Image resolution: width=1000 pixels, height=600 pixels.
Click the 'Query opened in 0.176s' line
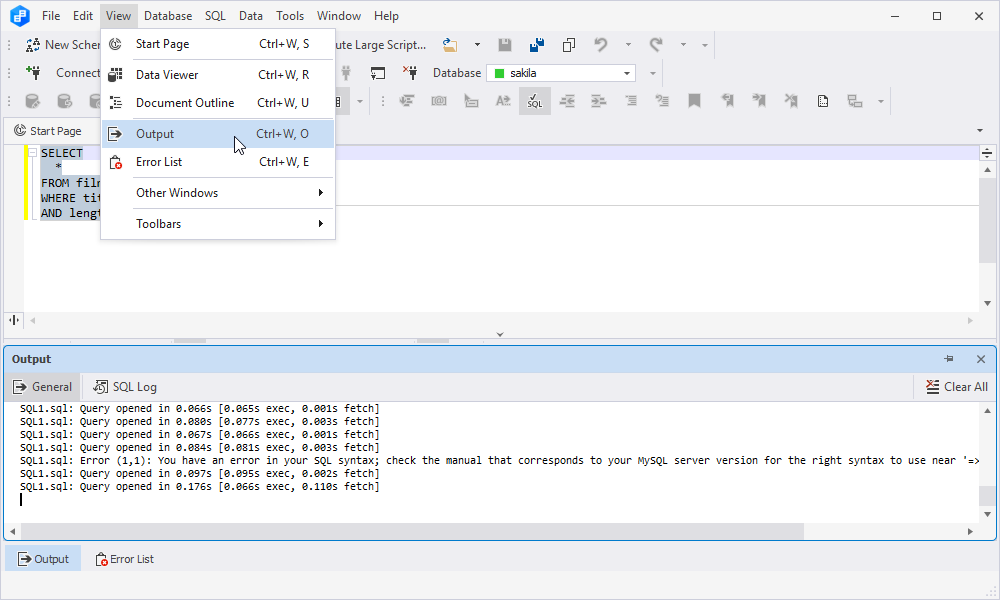pos(200,487)
